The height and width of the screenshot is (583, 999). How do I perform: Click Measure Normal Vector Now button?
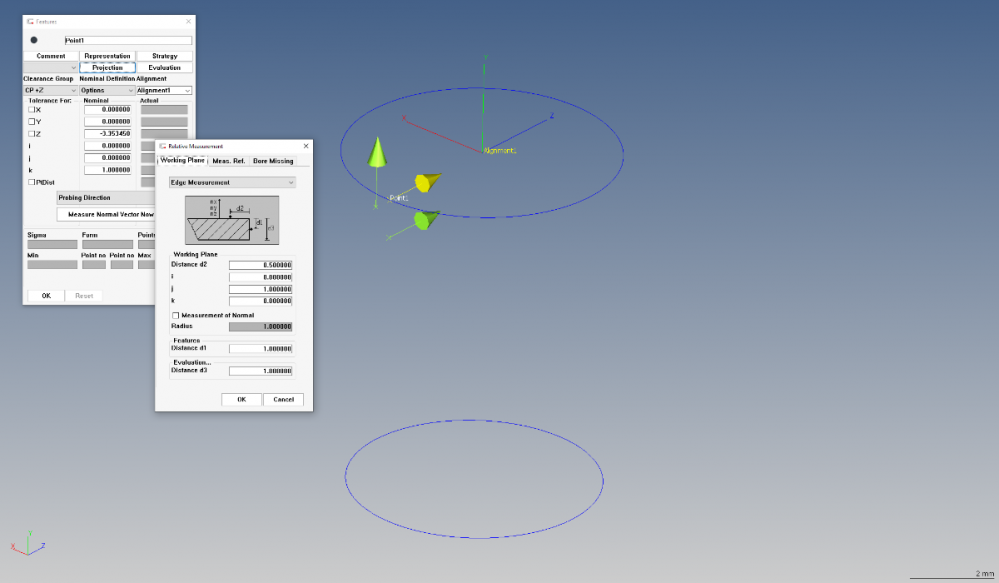point(106,215)
